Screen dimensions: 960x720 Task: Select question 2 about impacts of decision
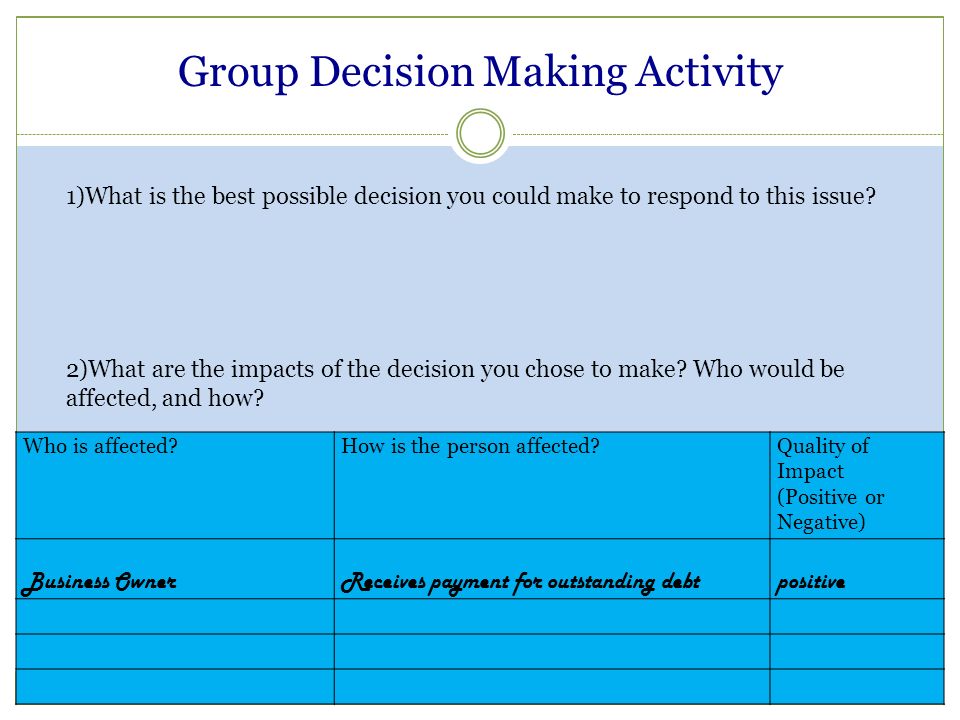coord(455,383)
